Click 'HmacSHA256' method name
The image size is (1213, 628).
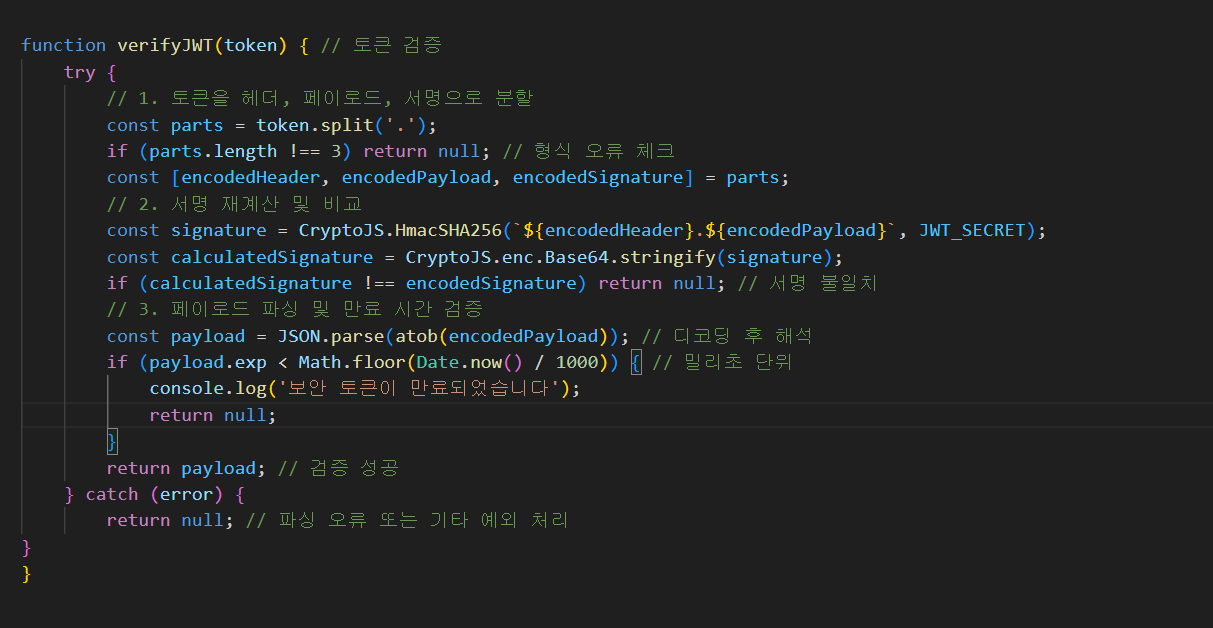(x=448, y=230)
